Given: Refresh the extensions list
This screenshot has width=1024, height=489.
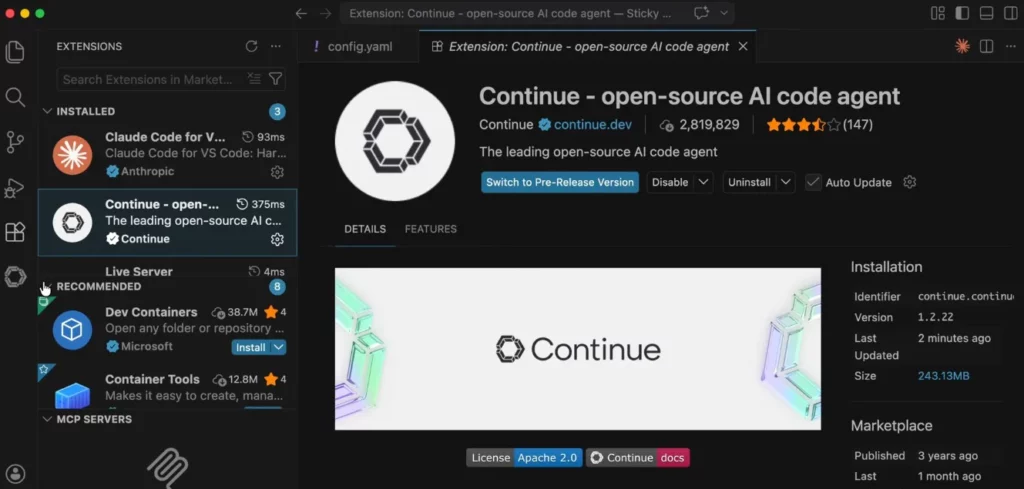Looking at the screenshot, I should [x=251, y=46].
